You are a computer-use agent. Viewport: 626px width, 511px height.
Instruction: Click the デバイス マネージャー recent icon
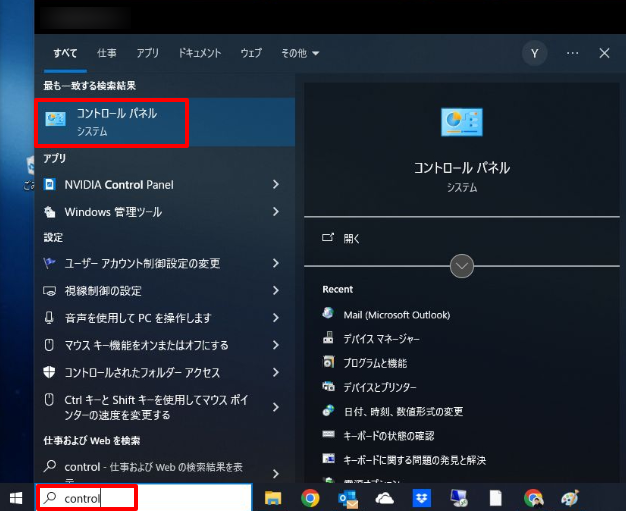[x=328, y=338]
